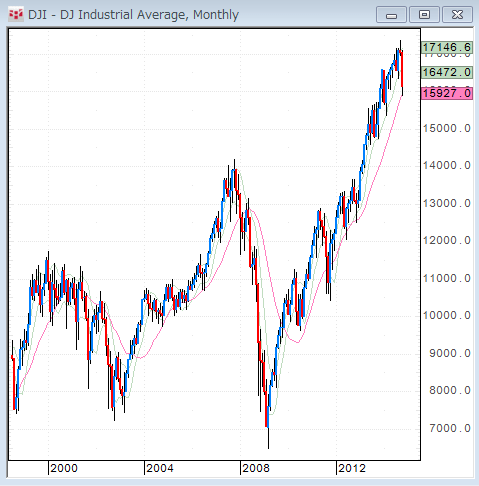Image resolution: width=479 pixels, height=486 pixels.
Task: Click the DJI chart window app icon
Action: coord(15,15)
